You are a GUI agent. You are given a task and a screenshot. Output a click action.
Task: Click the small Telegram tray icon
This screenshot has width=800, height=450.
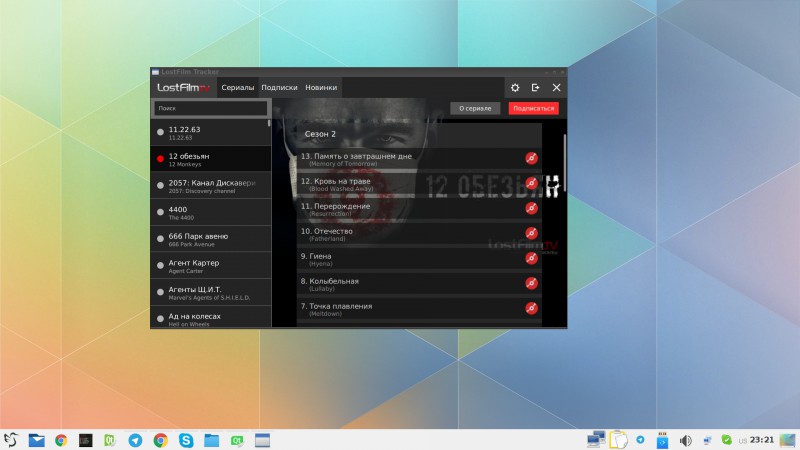(x=640, y=439)
